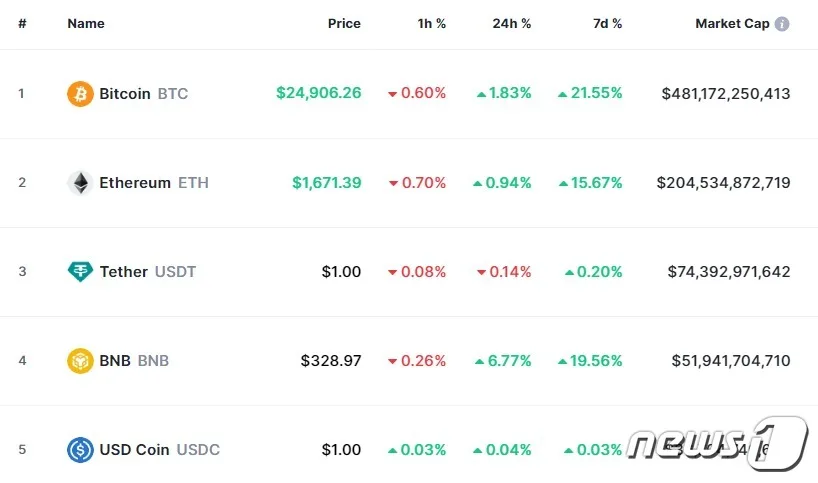
Task: Sort by 24h % change header
Action: pos(512,24)
